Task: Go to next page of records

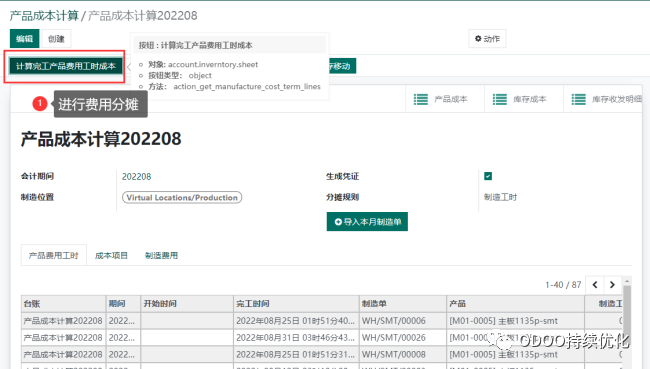Action: tap(612, 285)
